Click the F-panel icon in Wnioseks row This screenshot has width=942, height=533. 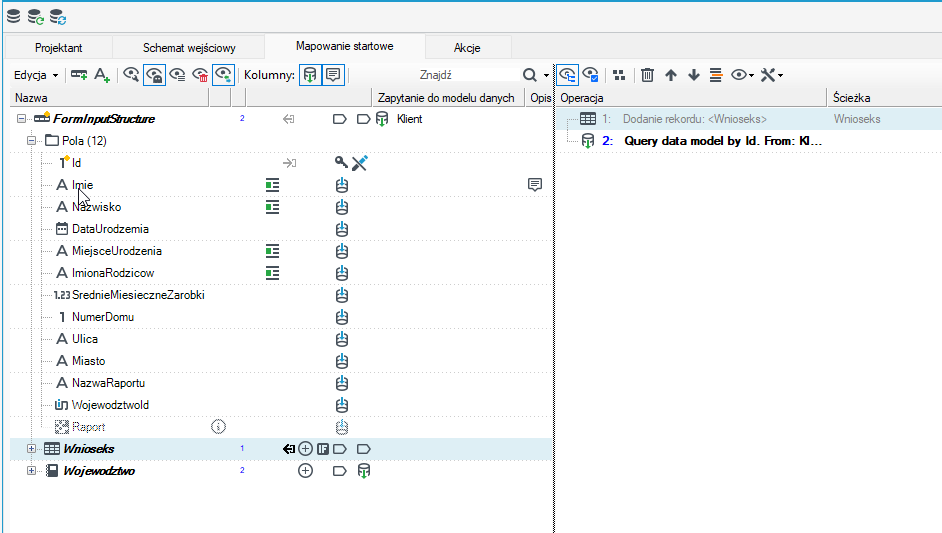323,449
